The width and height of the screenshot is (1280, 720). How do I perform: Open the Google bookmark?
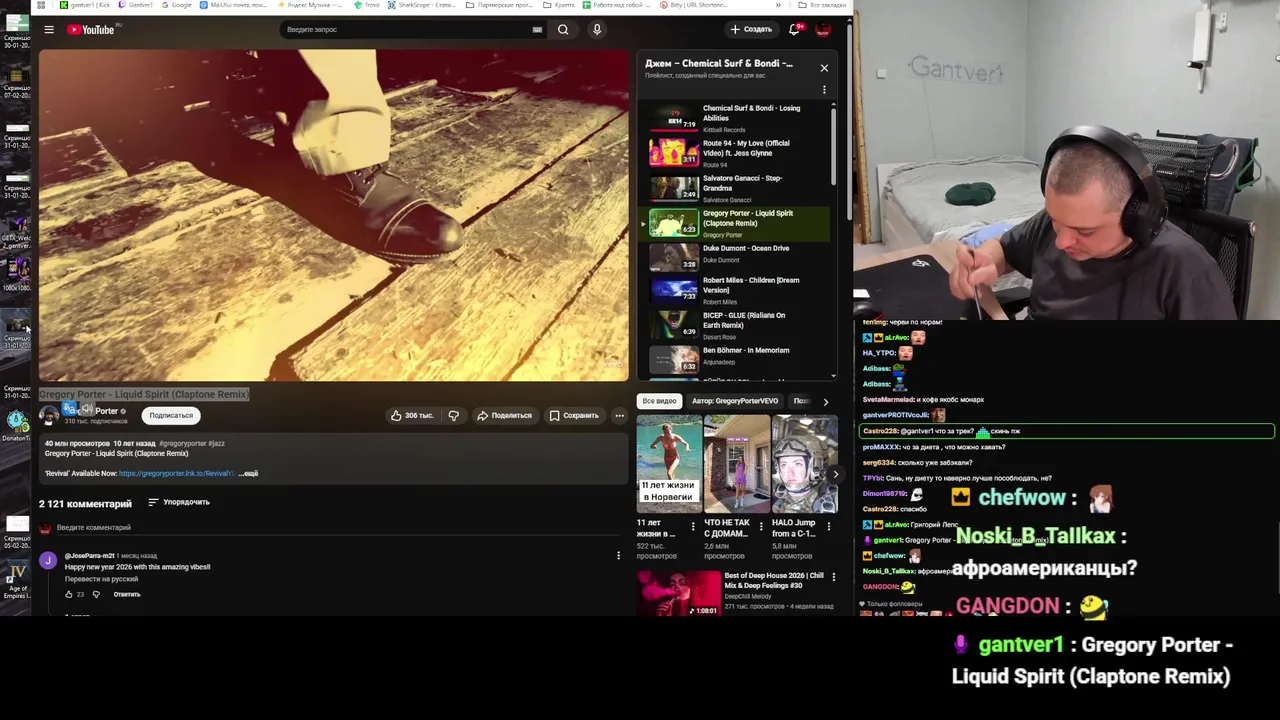click(176, 5)
